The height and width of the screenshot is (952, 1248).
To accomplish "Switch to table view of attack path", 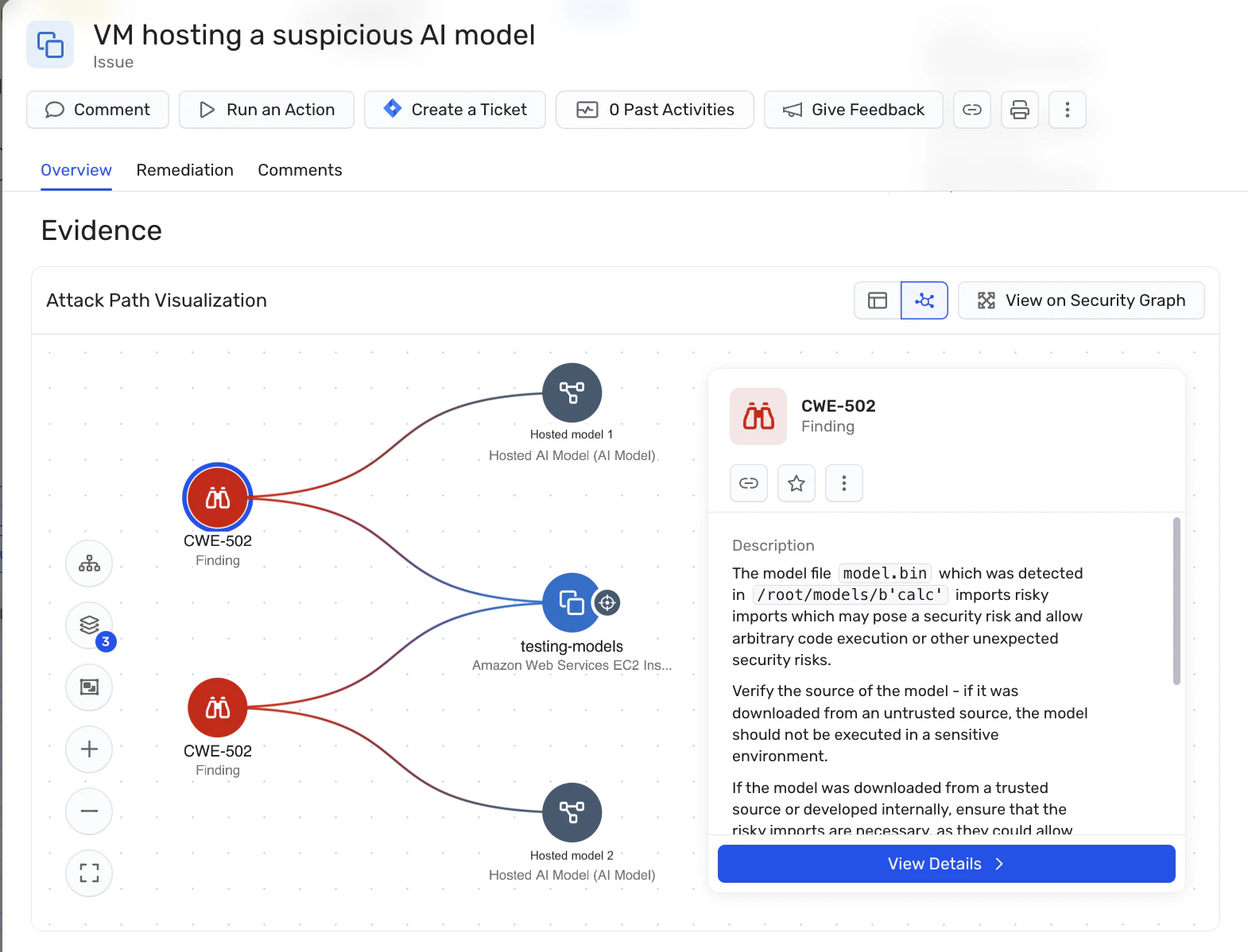I will [x=878, y=300].
